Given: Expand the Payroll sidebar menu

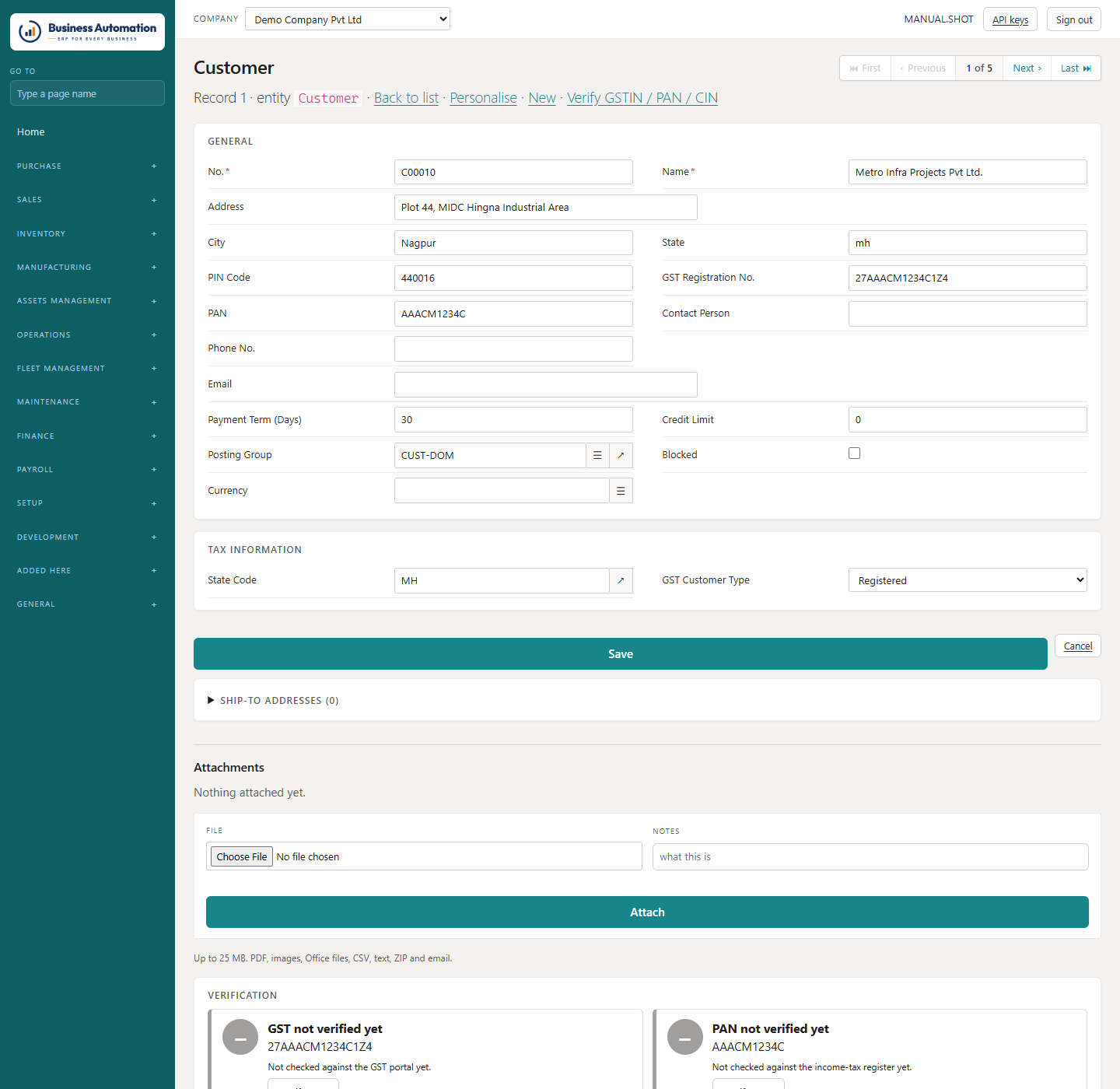Looking at the screenshot, I should click(87, 470).
